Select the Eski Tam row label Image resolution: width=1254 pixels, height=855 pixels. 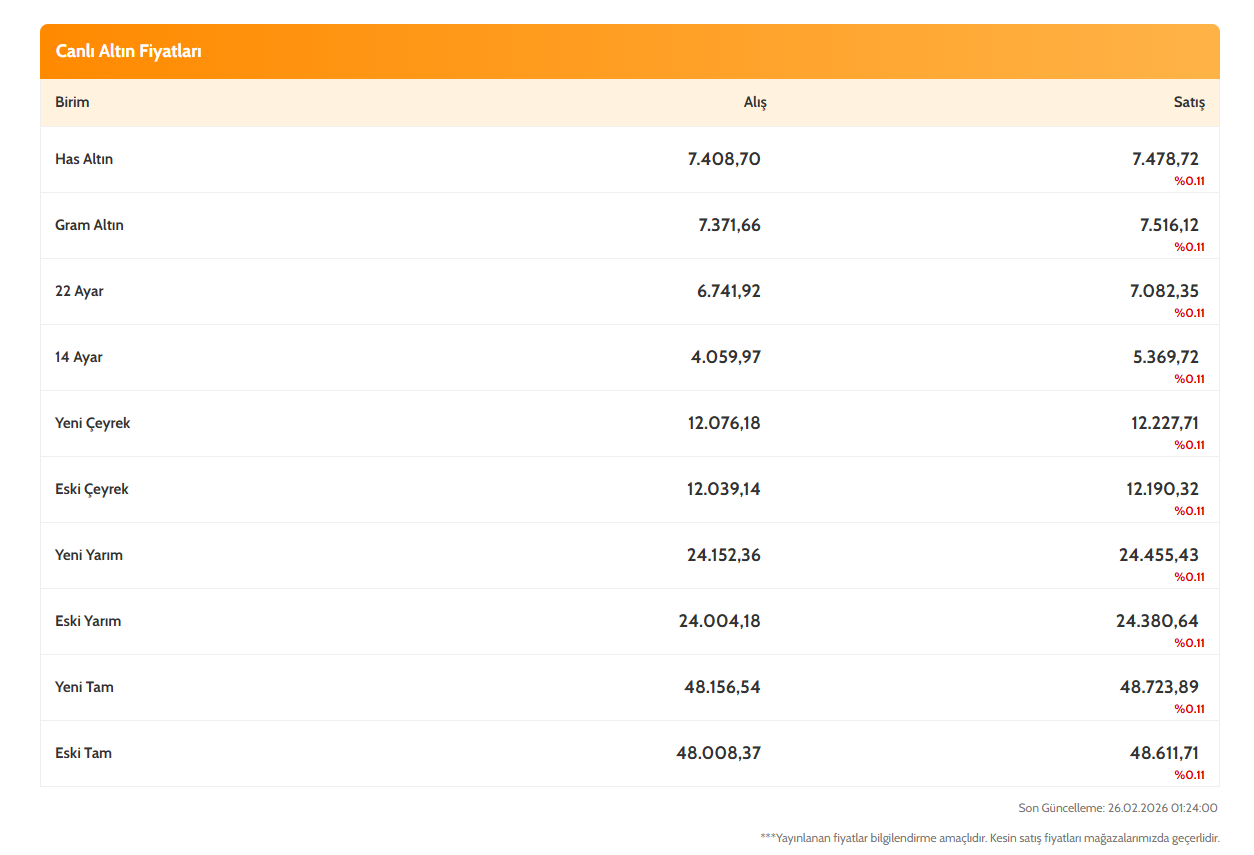[83, 753]
